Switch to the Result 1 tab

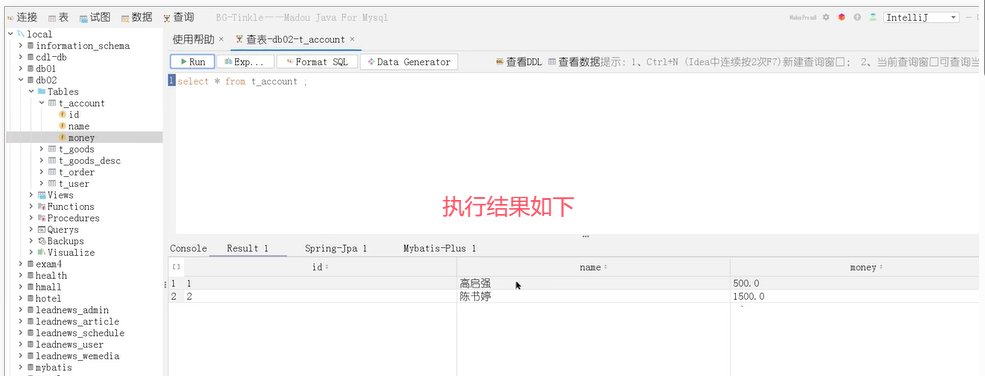pyautogui.click(x=248, y=249)
